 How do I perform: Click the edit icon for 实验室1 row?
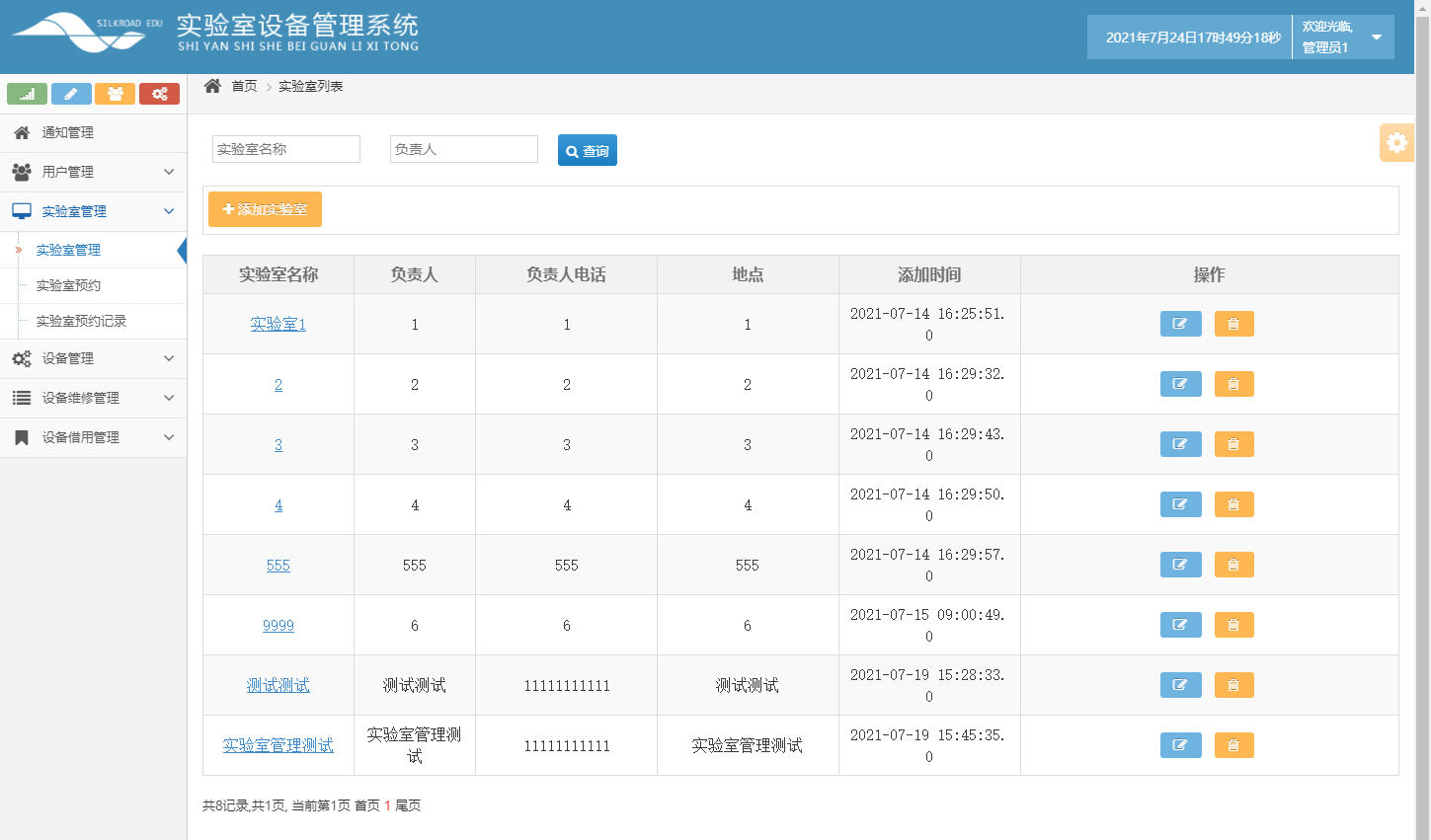click(x=1180, y=324)
